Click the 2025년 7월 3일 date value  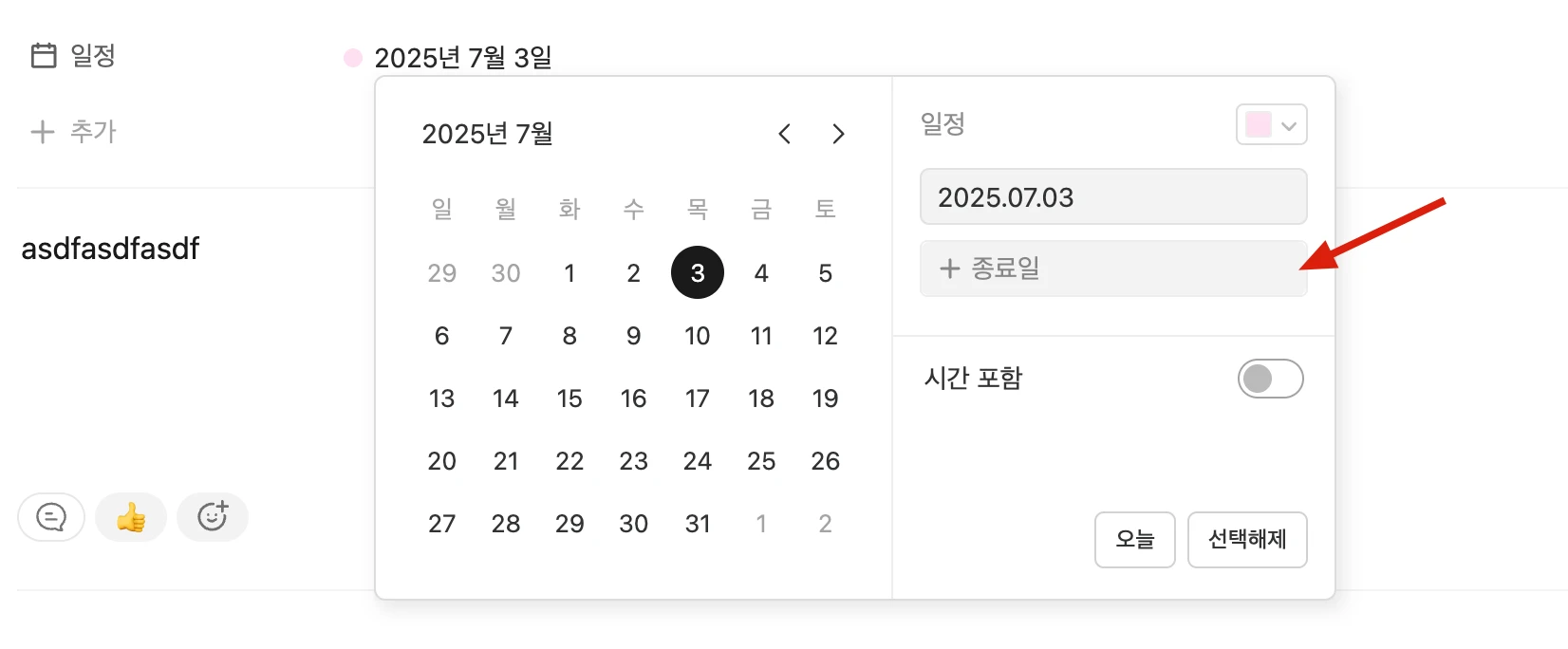(x=463, y=58)
